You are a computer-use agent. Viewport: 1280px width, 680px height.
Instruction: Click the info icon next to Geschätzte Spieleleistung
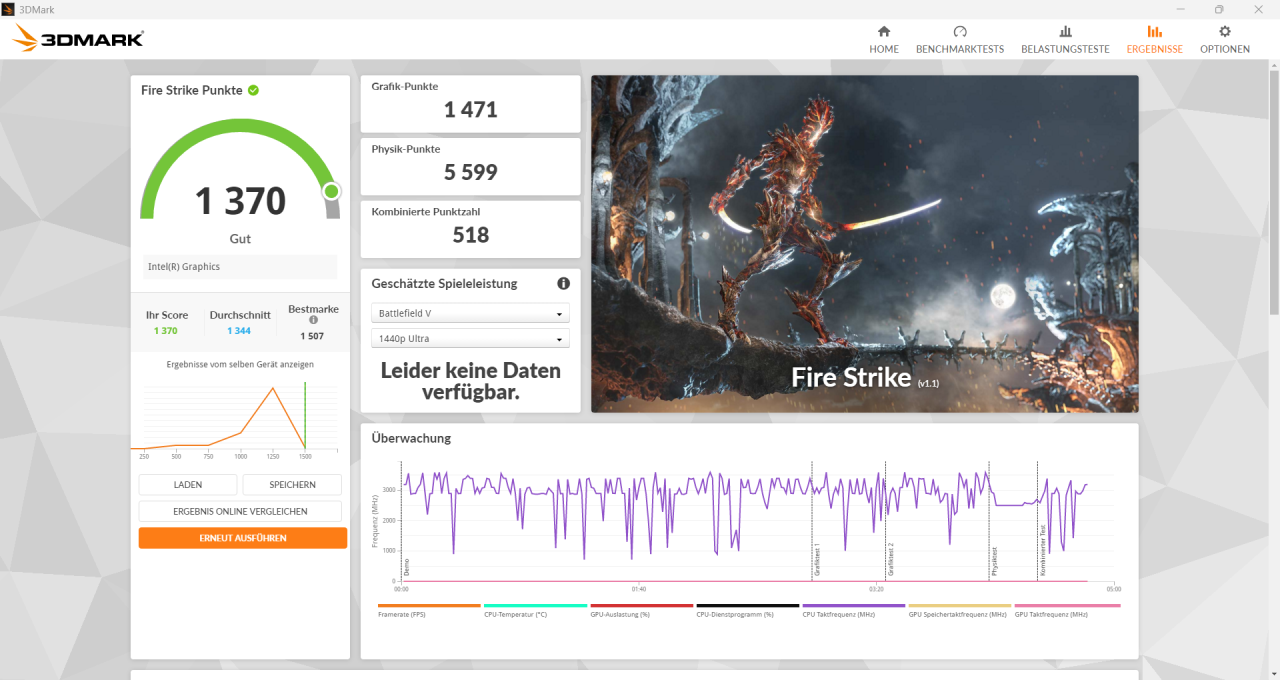coord(563,283)
